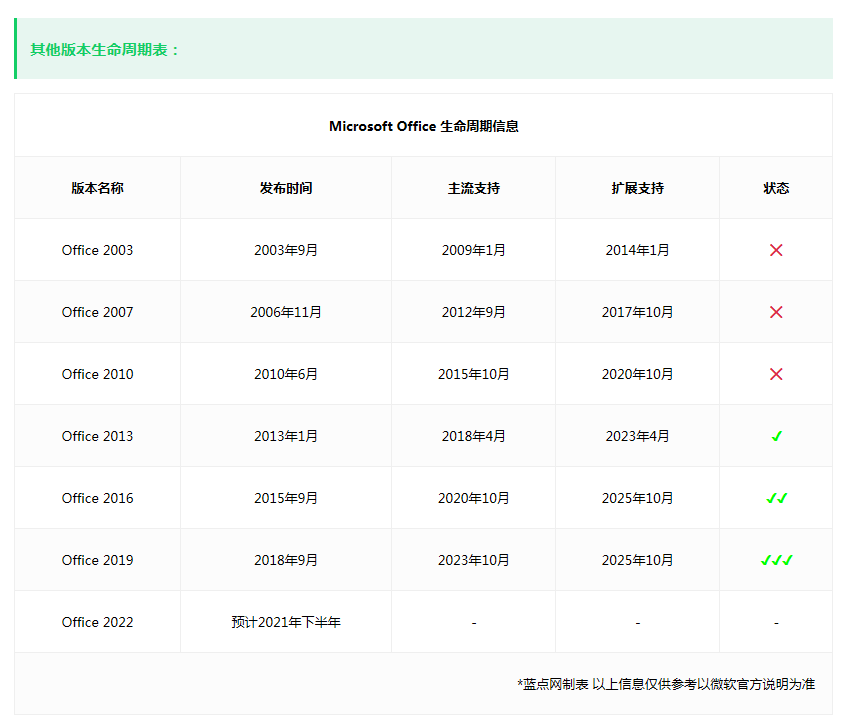Viewport: 846px width, 726px height.
Task: Select the Office 2019 cell
Action: coord(98,560)
